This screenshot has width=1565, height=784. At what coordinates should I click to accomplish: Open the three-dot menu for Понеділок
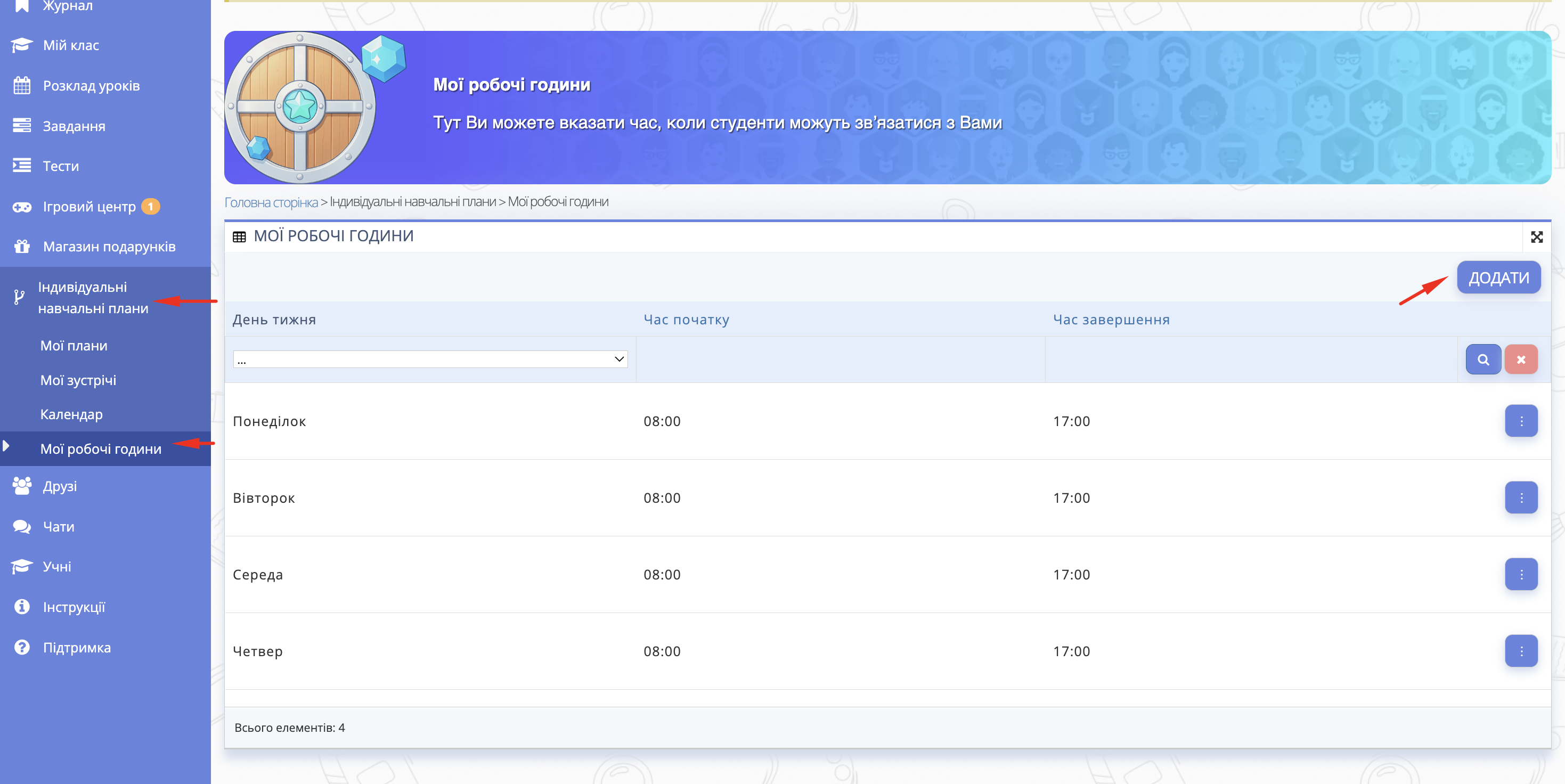[1521, 421]
